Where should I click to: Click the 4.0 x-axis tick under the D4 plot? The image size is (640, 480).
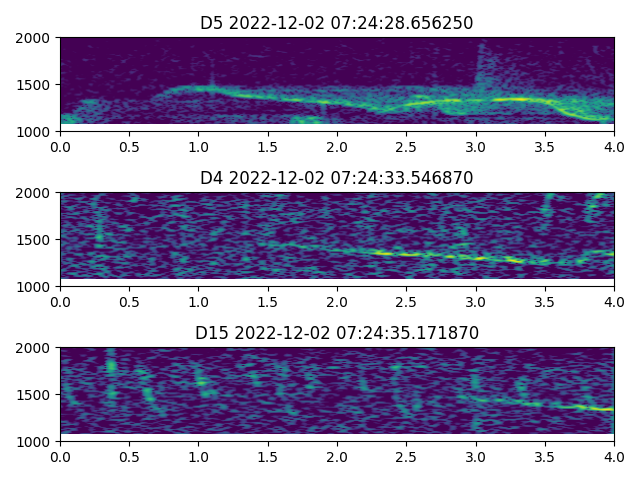[x=614, y=301]
